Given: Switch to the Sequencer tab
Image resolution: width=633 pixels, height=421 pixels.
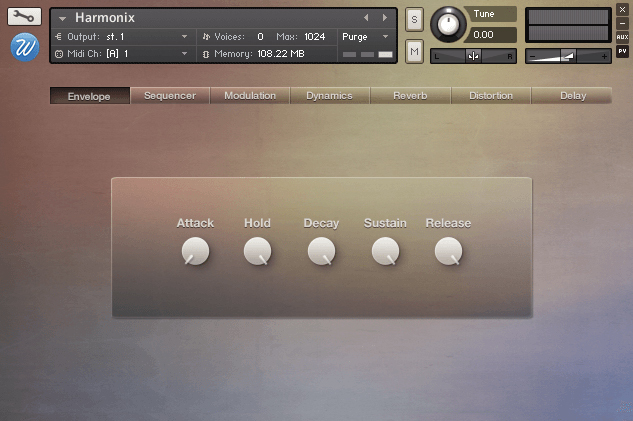Looking at the screenshot, I should tap(170, 96).
